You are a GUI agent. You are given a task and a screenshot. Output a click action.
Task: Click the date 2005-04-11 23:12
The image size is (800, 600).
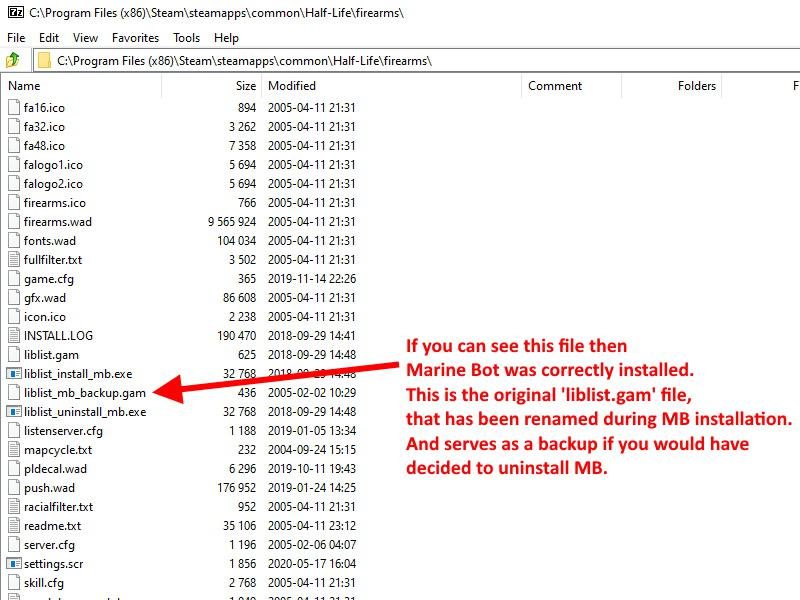312,526
